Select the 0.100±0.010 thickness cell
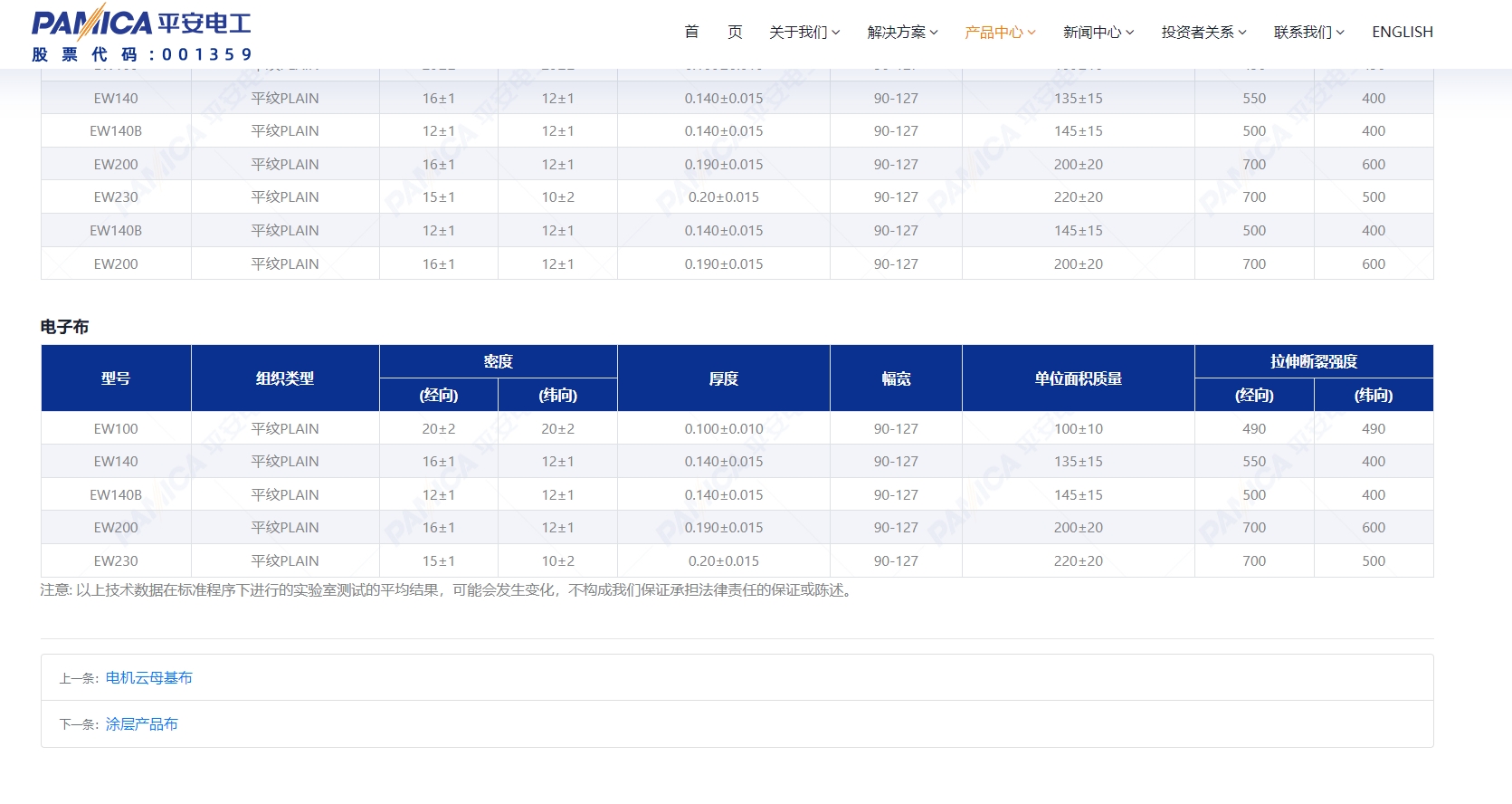1512x804 pixels. 724,428
